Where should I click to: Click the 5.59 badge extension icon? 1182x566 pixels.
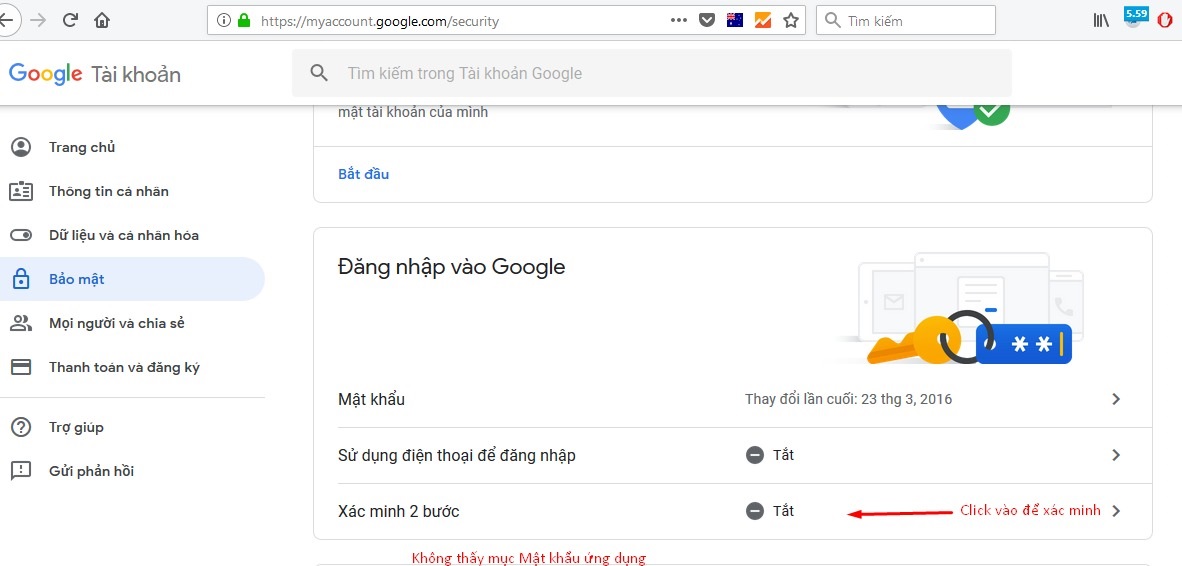pos(1135,17)
